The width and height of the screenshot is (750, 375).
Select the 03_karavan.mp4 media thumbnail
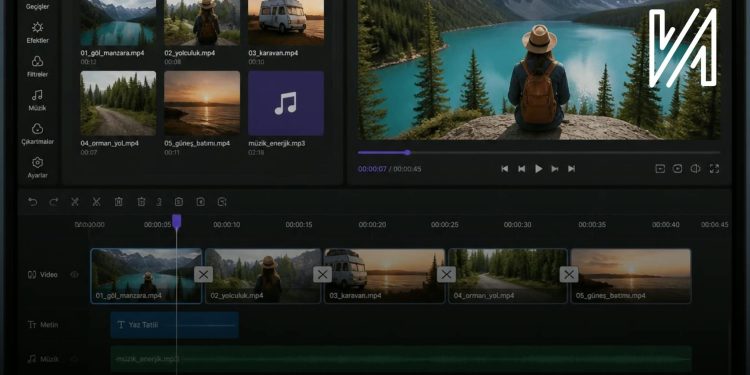click(286, 23)
